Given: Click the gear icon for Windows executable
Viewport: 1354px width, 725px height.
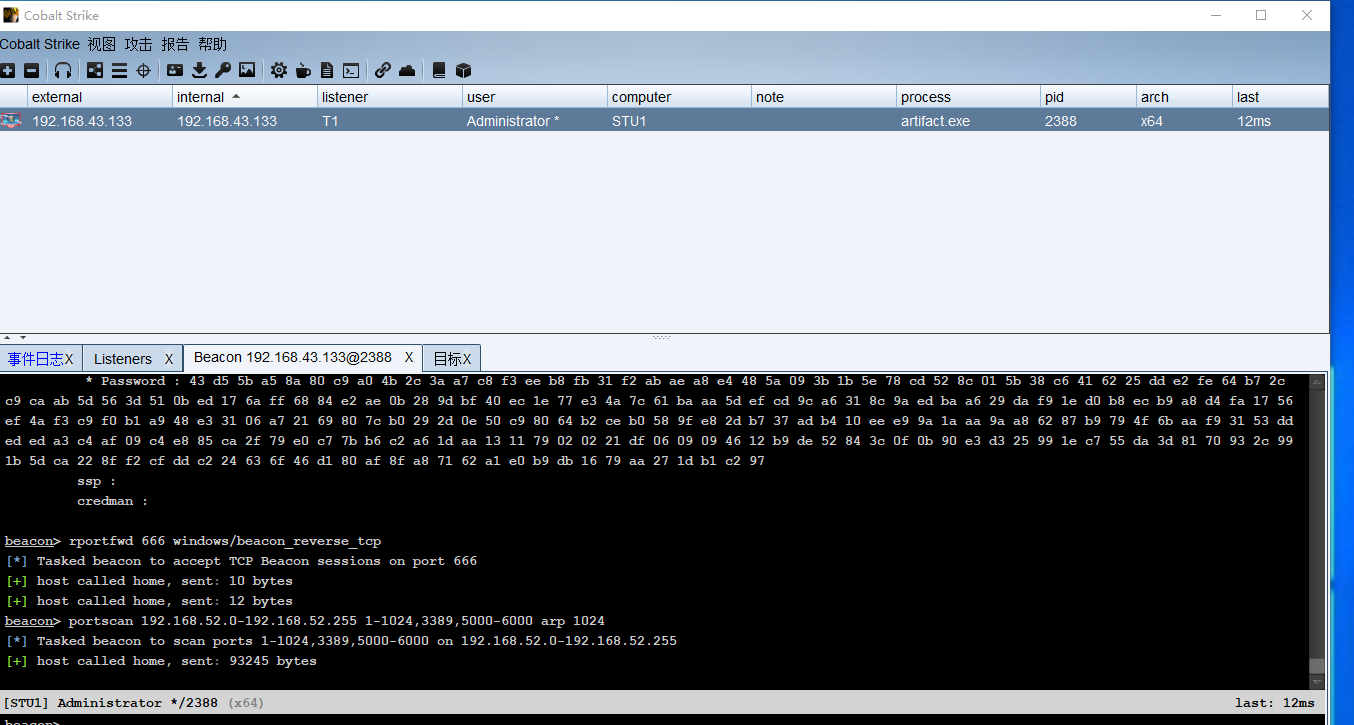Looking at the screenshot, I should [x=279, y=70].
